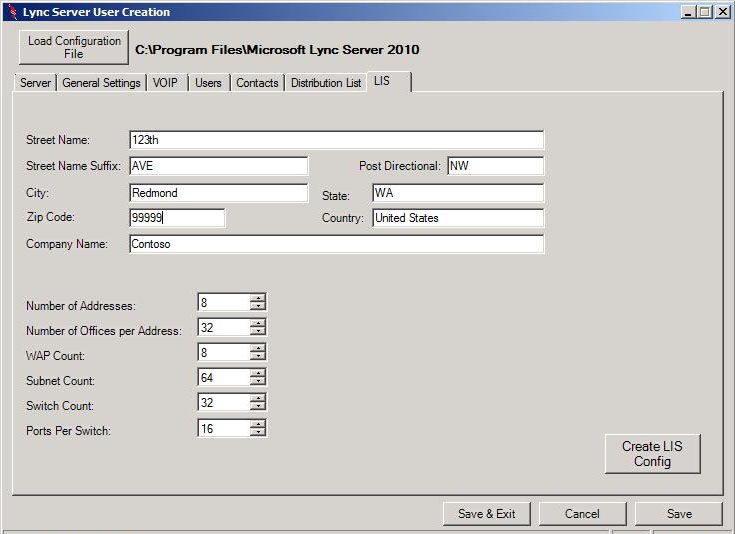
Task: Click the Number of Addresses value box
Action: coord(224,302)
